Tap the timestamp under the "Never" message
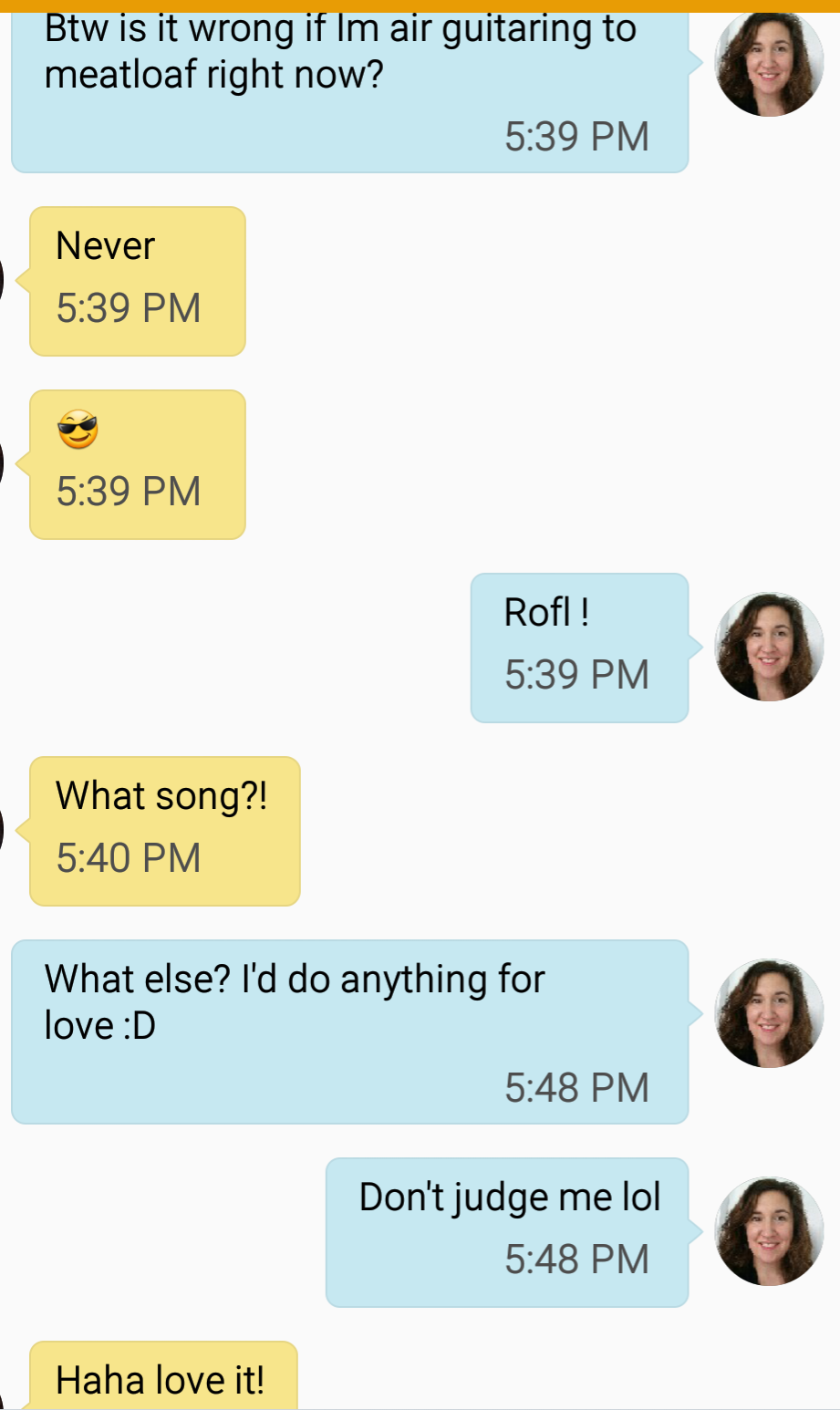This screenshot has width=840, height=1410. (x=129, y=308)
